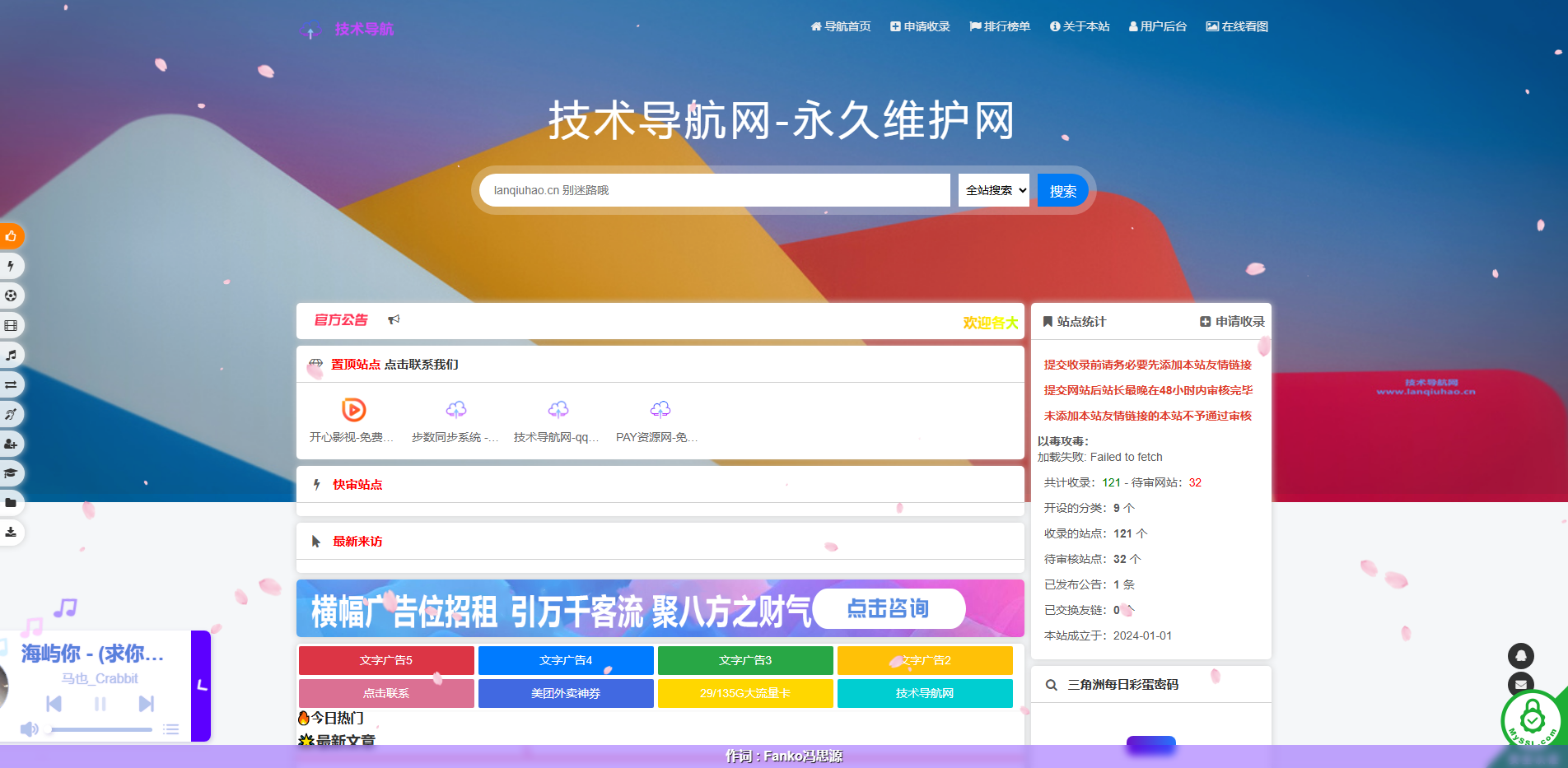
Task: Click the 点击咨询 button on the banner
Action: (x=889, y=608)
